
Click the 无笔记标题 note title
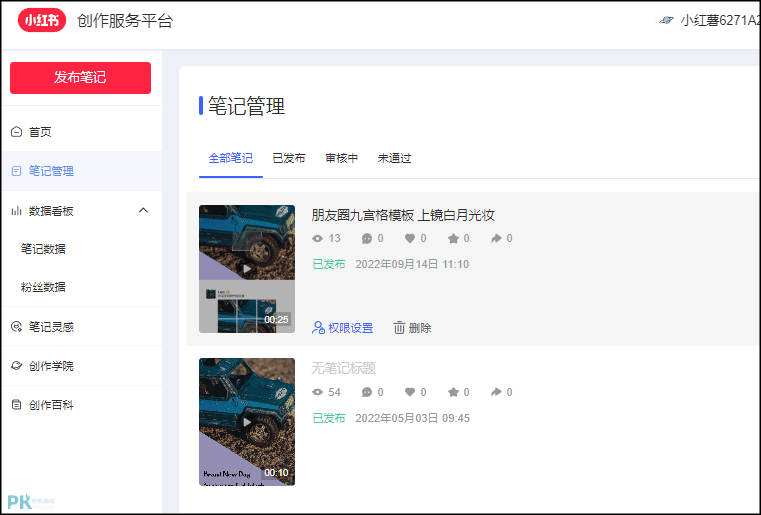click(x=344, y=368)
